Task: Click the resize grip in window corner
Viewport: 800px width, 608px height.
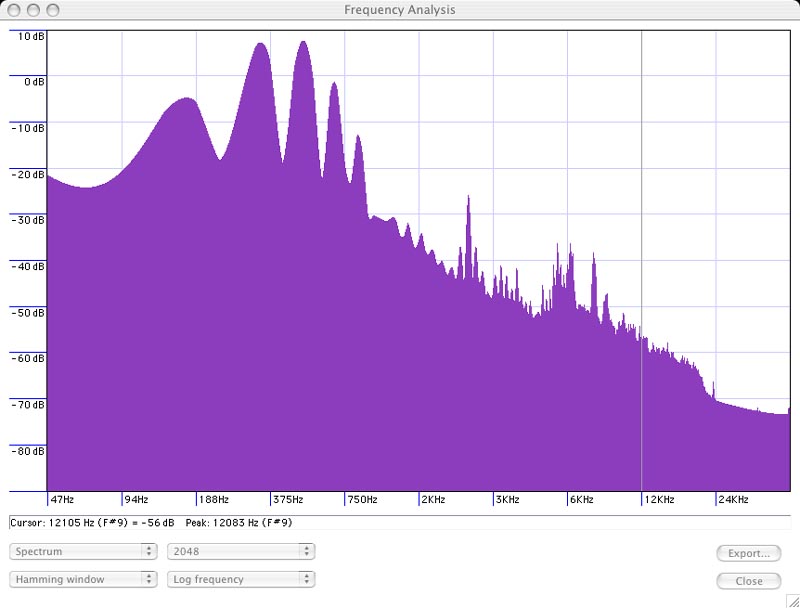Action: coord(793,601)
